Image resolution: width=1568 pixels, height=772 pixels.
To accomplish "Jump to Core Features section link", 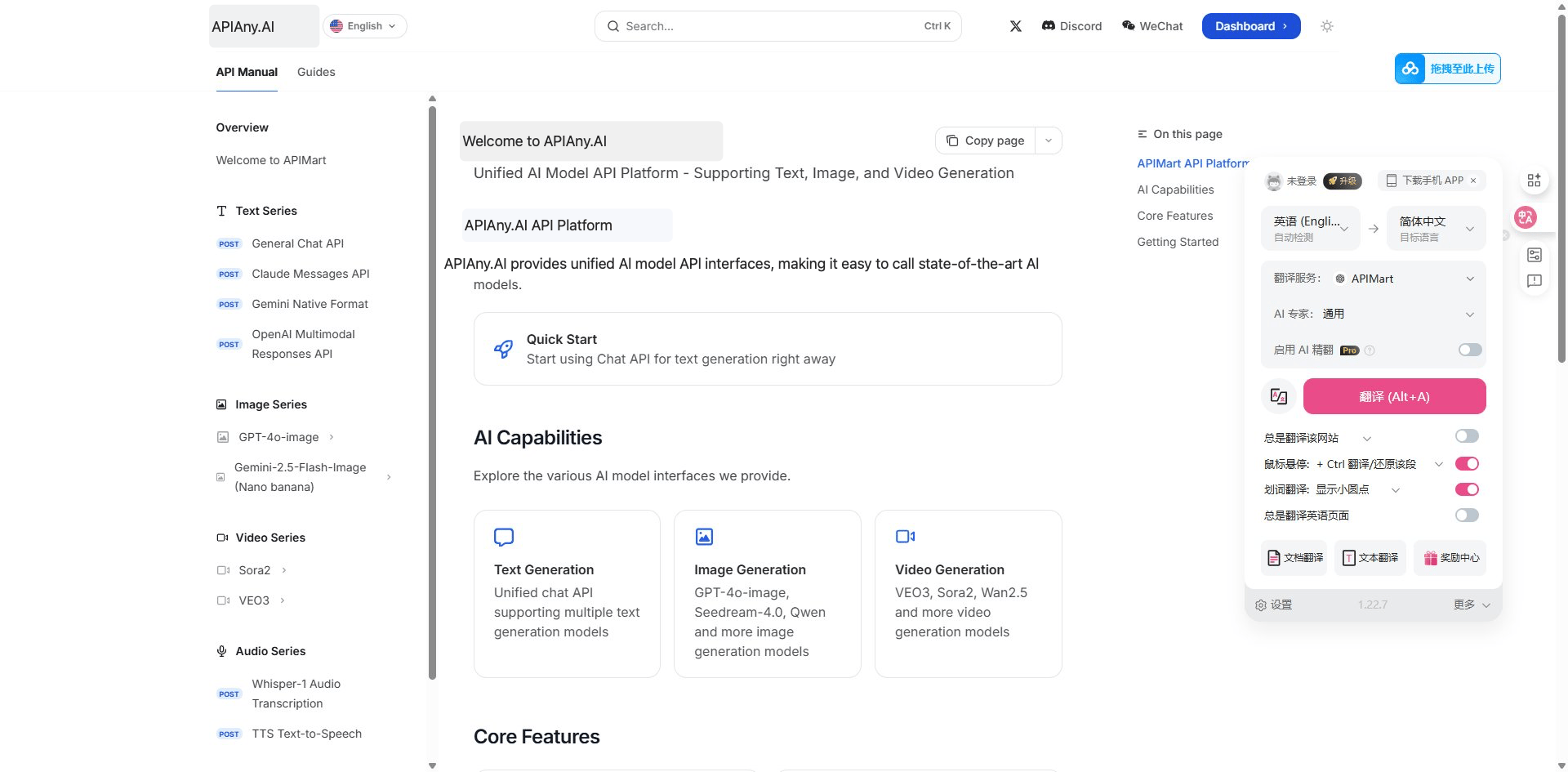I will (1174, 216).
